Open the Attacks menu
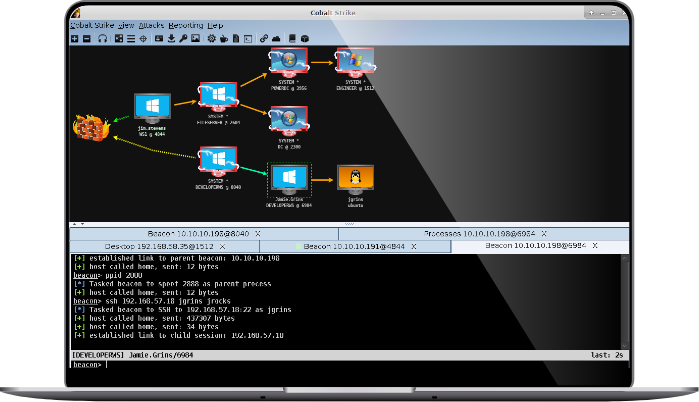699x402 pixels. (x=153, y=24)
